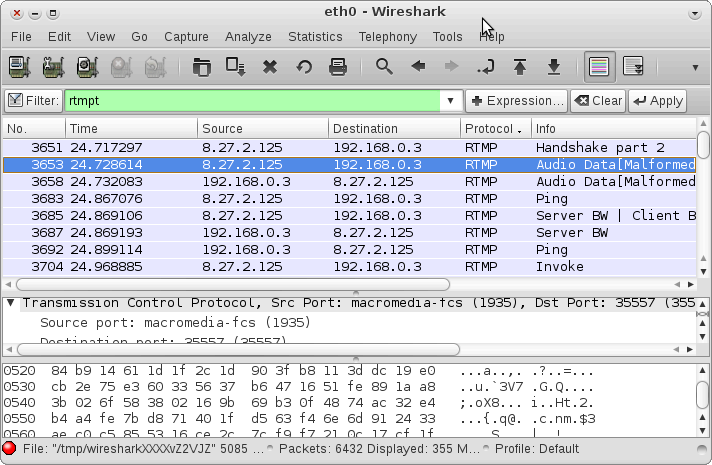Select packet 3651 Handshake part 2
Viewport: 712px width, 465px height.
click(x=349, y=148)
